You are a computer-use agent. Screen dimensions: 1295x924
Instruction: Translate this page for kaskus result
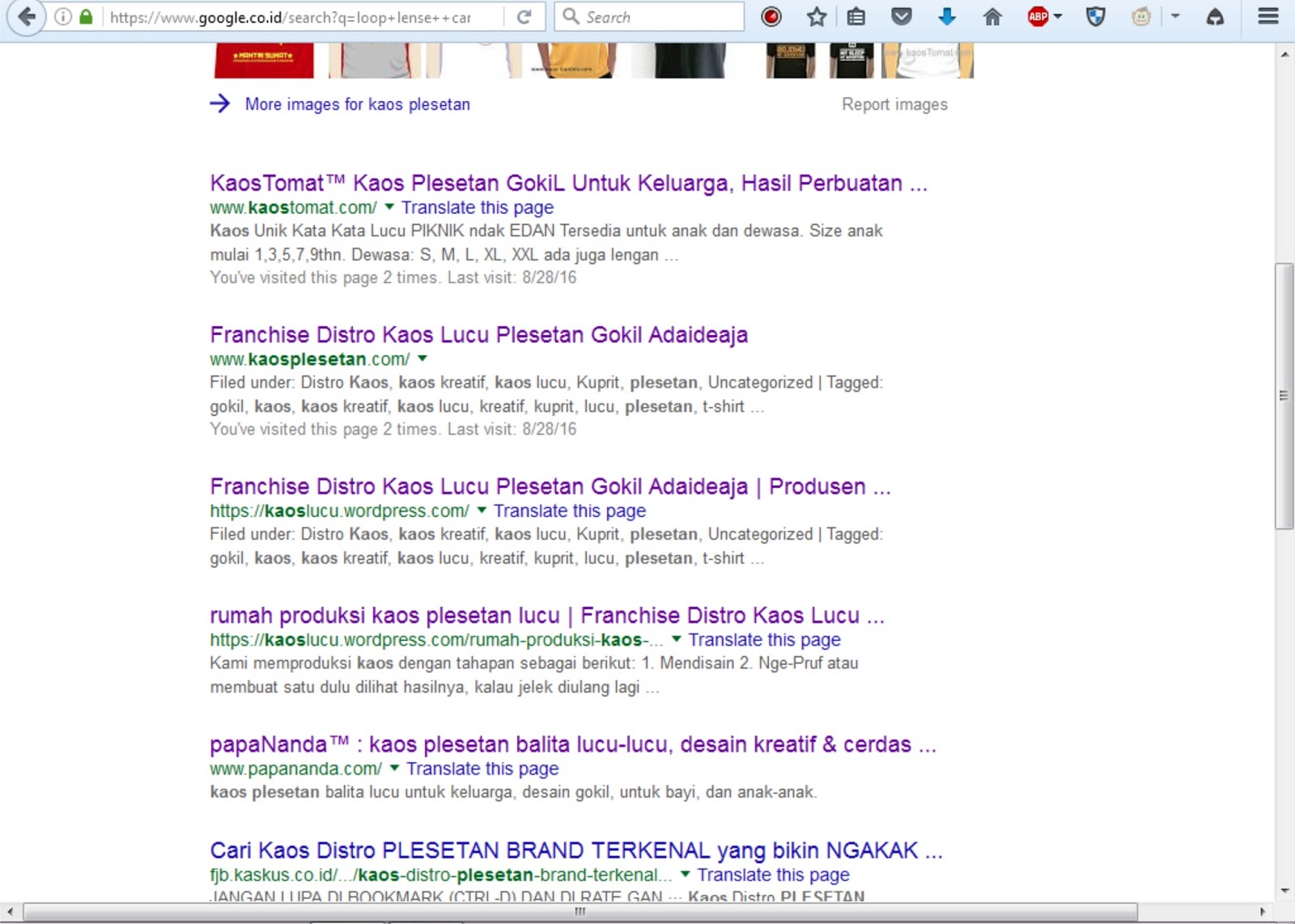pos(773,875)
